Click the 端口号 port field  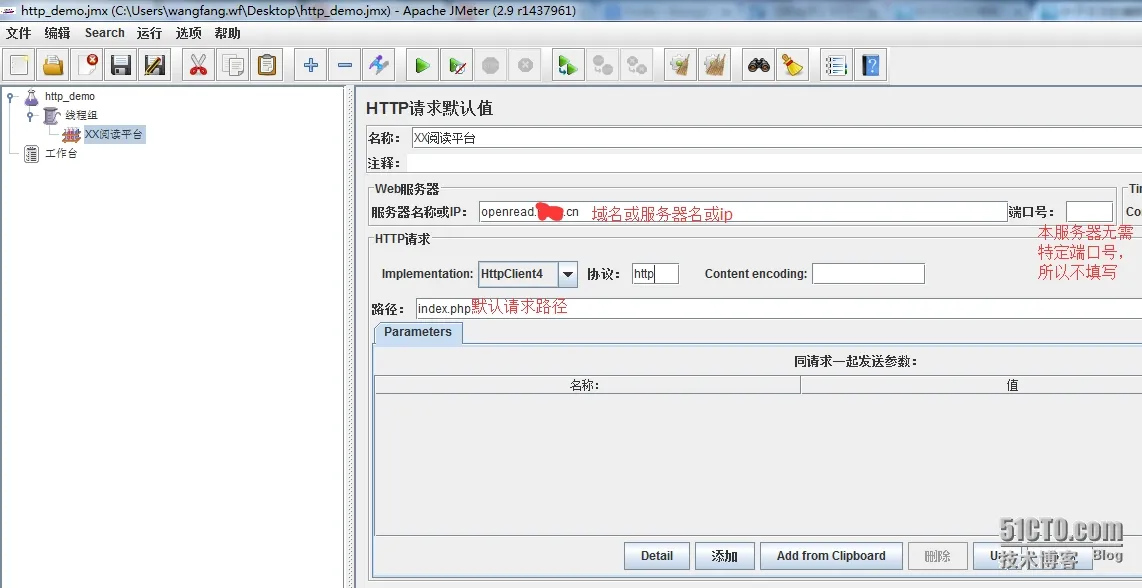tap(1090, 212)
